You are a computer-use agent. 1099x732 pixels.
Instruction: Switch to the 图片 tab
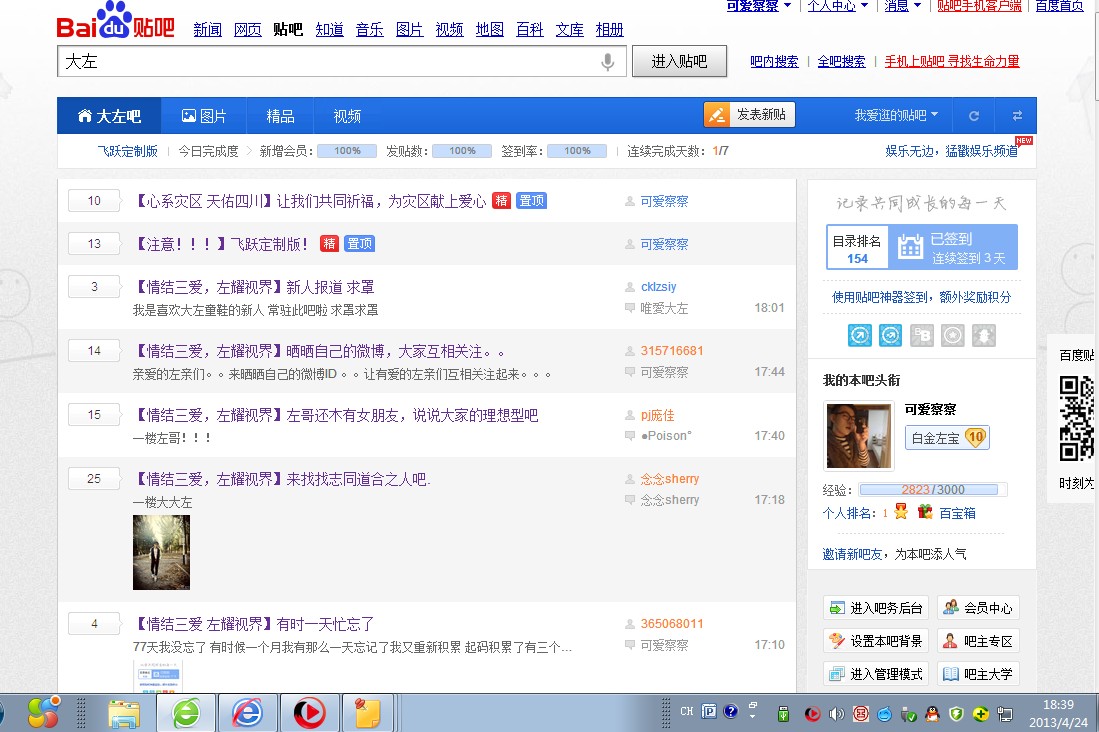(x=204, y=116)
